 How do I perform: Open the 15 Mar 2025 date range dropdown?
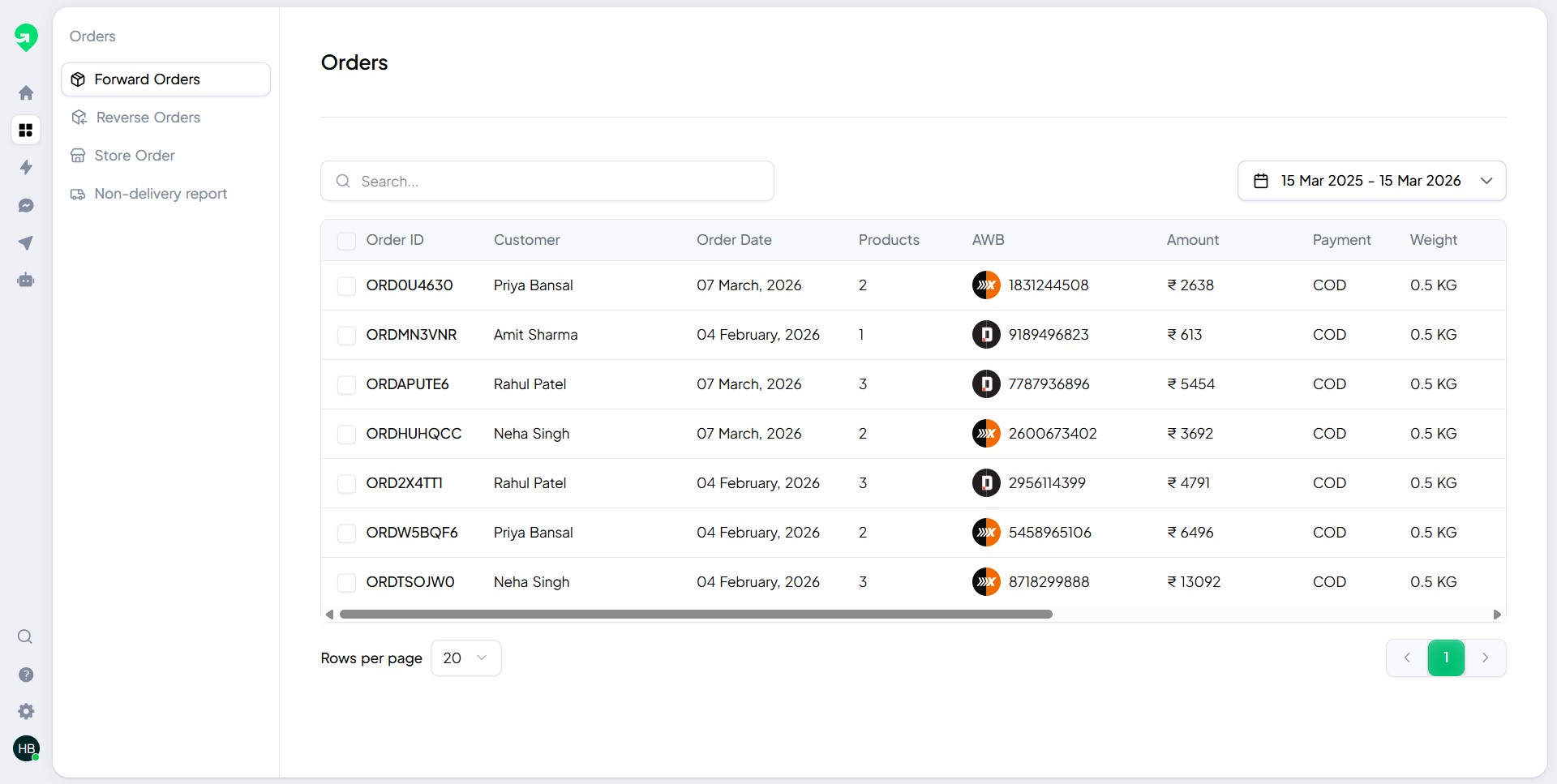coord(1372,180)
